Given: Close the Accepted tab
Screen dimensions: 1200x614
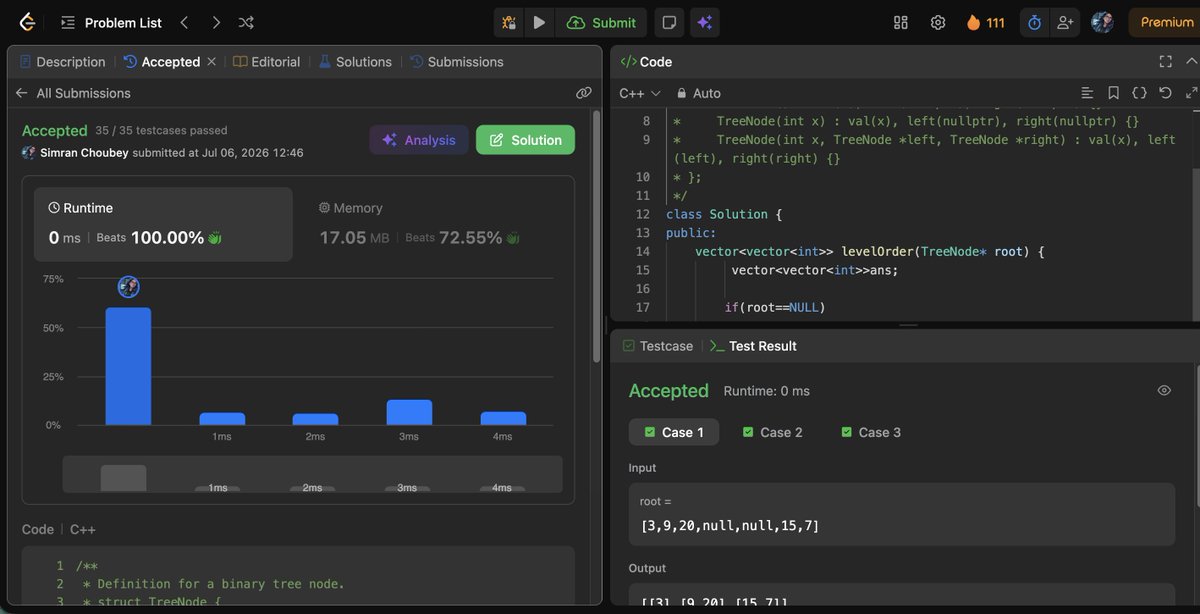Looking at the screenshot, I should click(x=211, y=62).
